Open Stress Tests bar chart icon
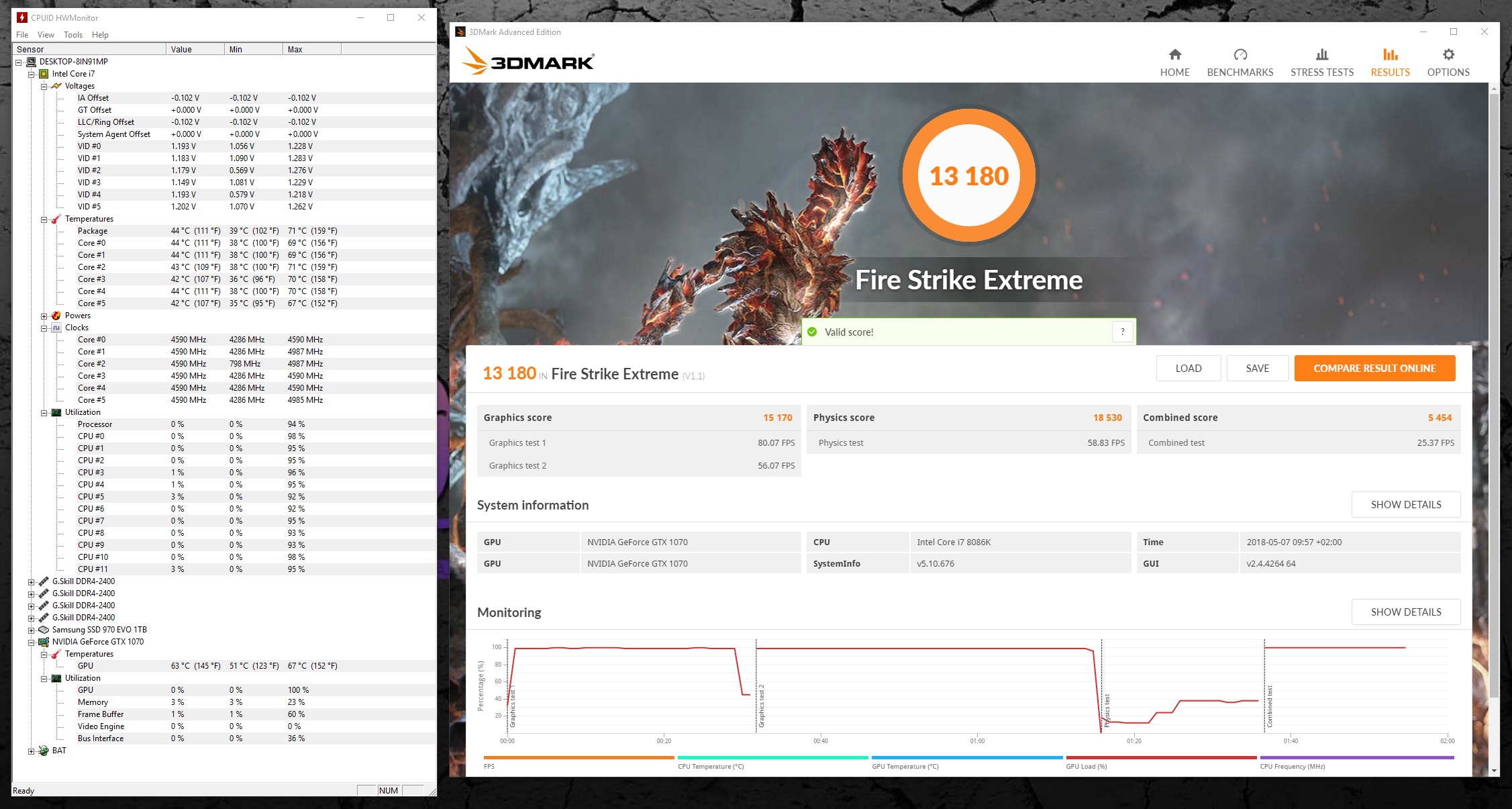The height and width of the screenshot is (809, 1512). tap(1322, 54)
